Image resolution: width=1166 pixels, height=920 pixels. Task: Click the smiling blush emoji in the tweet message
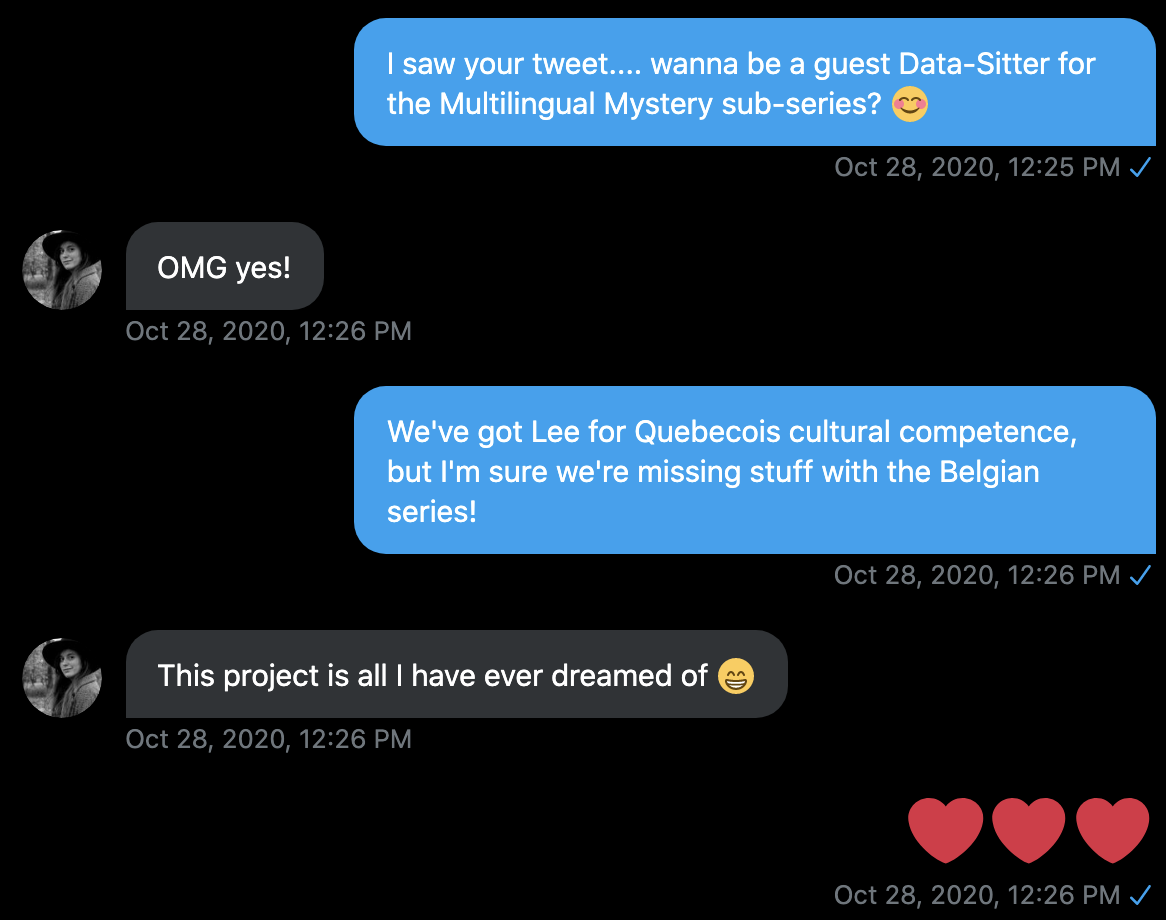(x=909, y=104)
